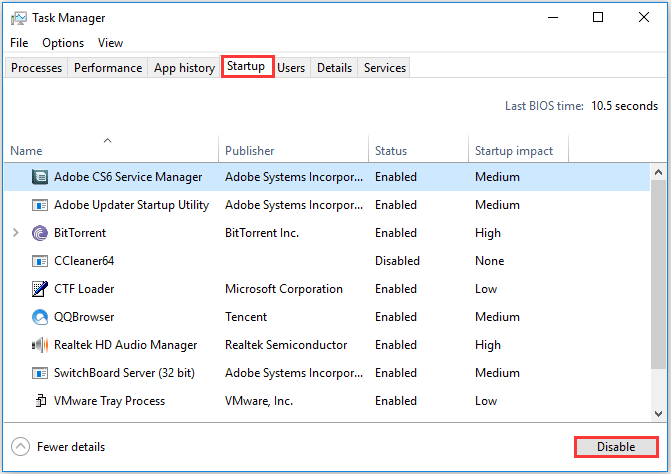Select the CTF Loader row name

84,289
